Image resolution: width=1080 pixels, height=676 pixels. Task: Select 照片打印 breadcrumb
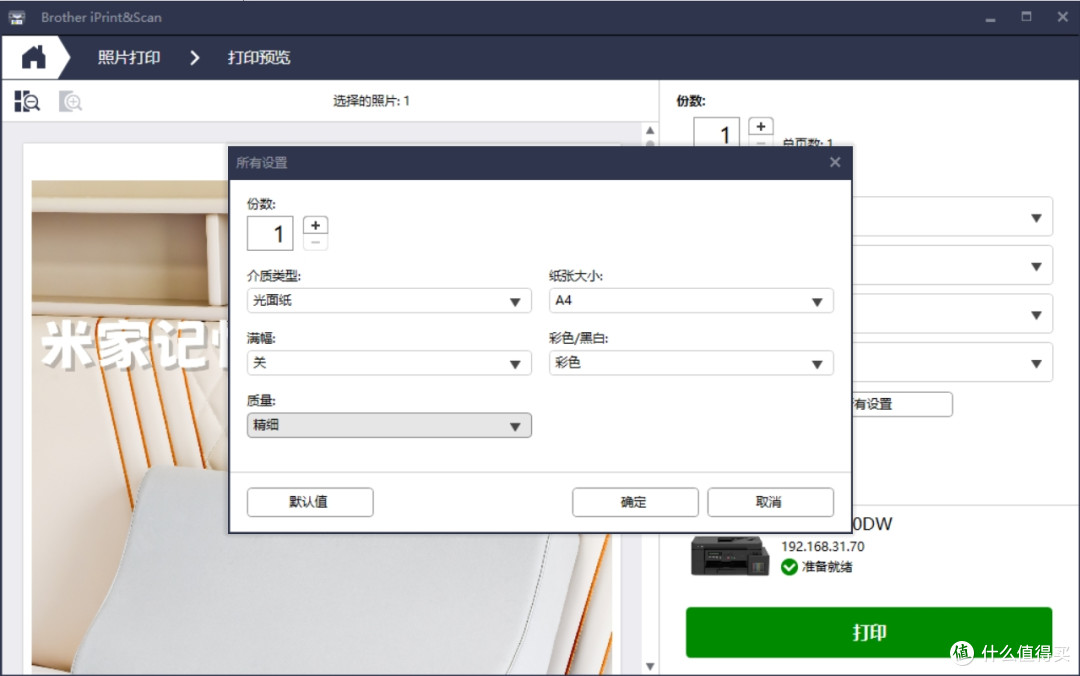click(x=129, y=57)
